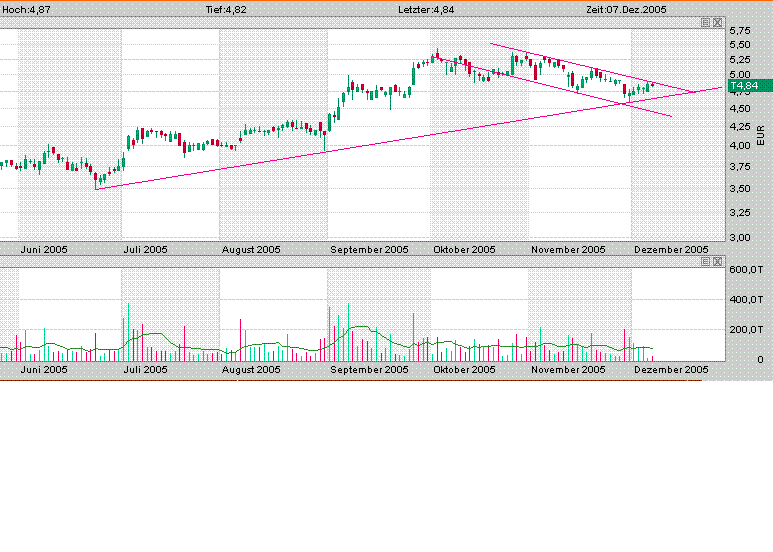The height and width of the screenshot is (552, 773).
Task: Click the 5,25 price axis label
Action: (739, 60)
